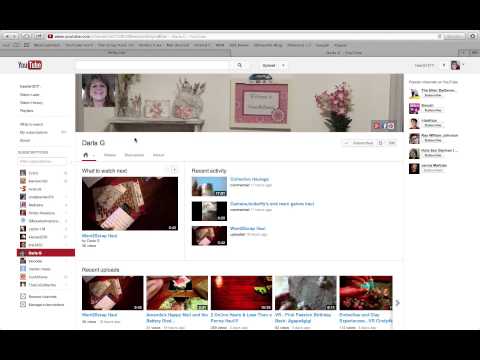Open the account avatar in YouTube header
This screenshot has height=360, width=480.
455,65
